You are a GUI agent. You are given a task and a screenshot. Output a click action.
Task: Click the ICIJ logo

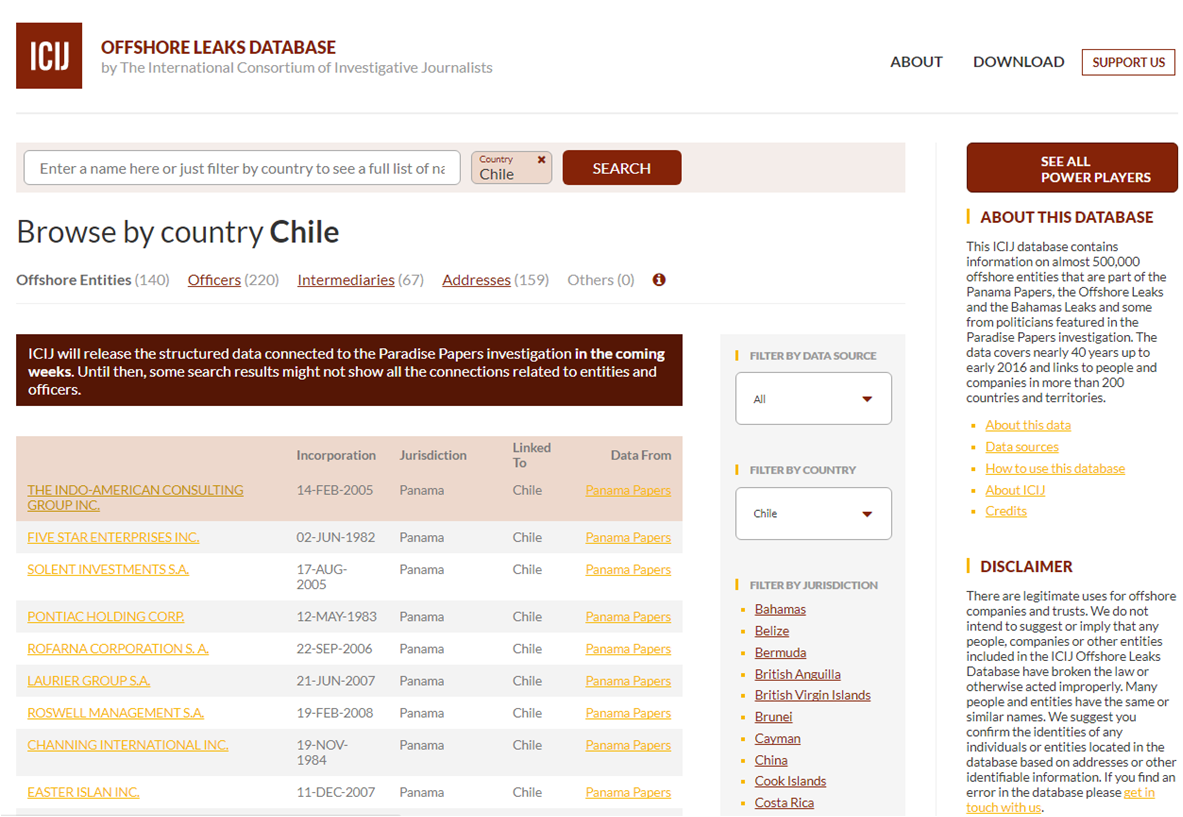point(49,56)
